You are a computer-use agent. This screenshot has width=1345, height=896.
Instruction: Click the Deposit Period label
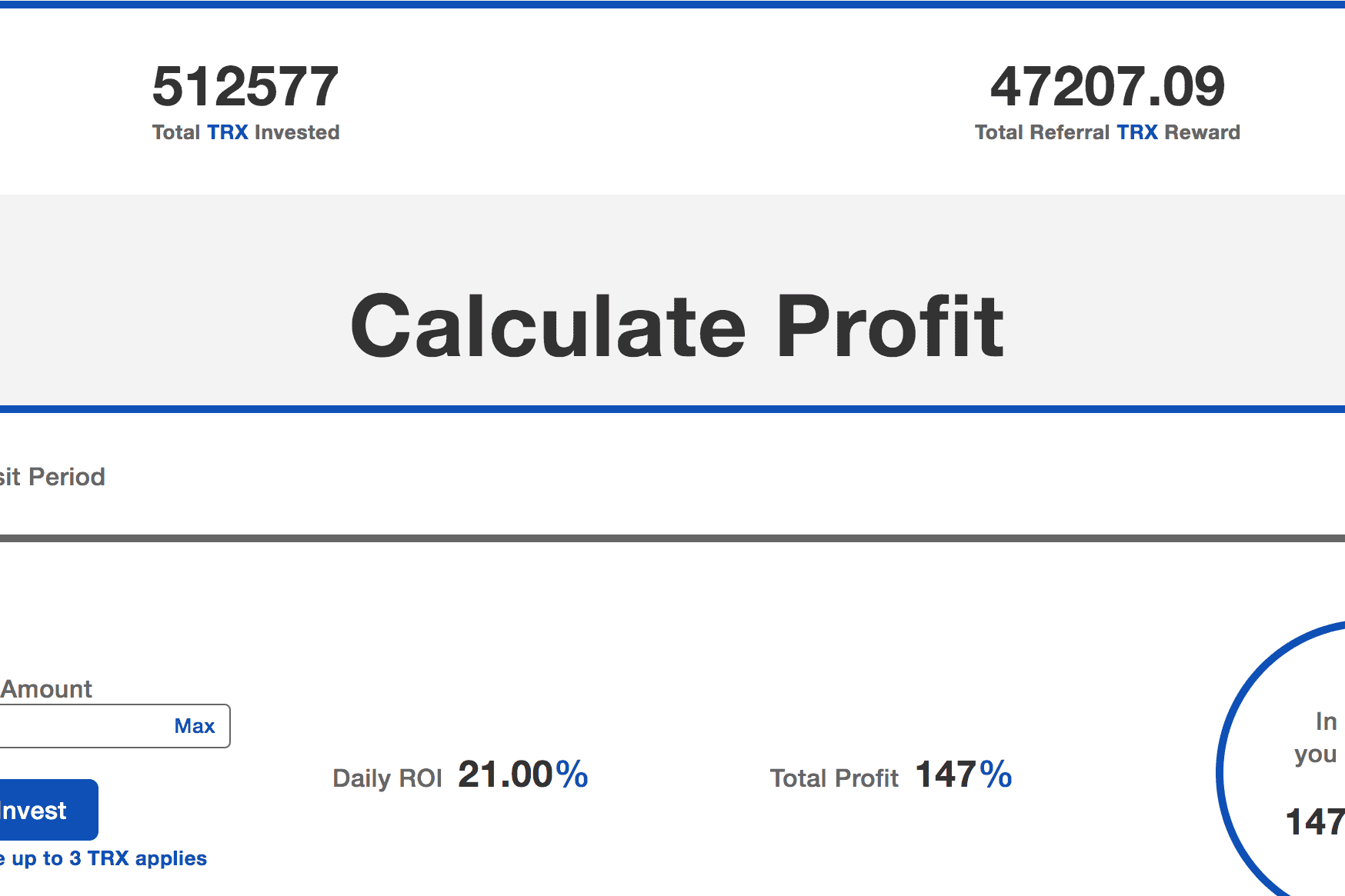click(x=52, y=477)
